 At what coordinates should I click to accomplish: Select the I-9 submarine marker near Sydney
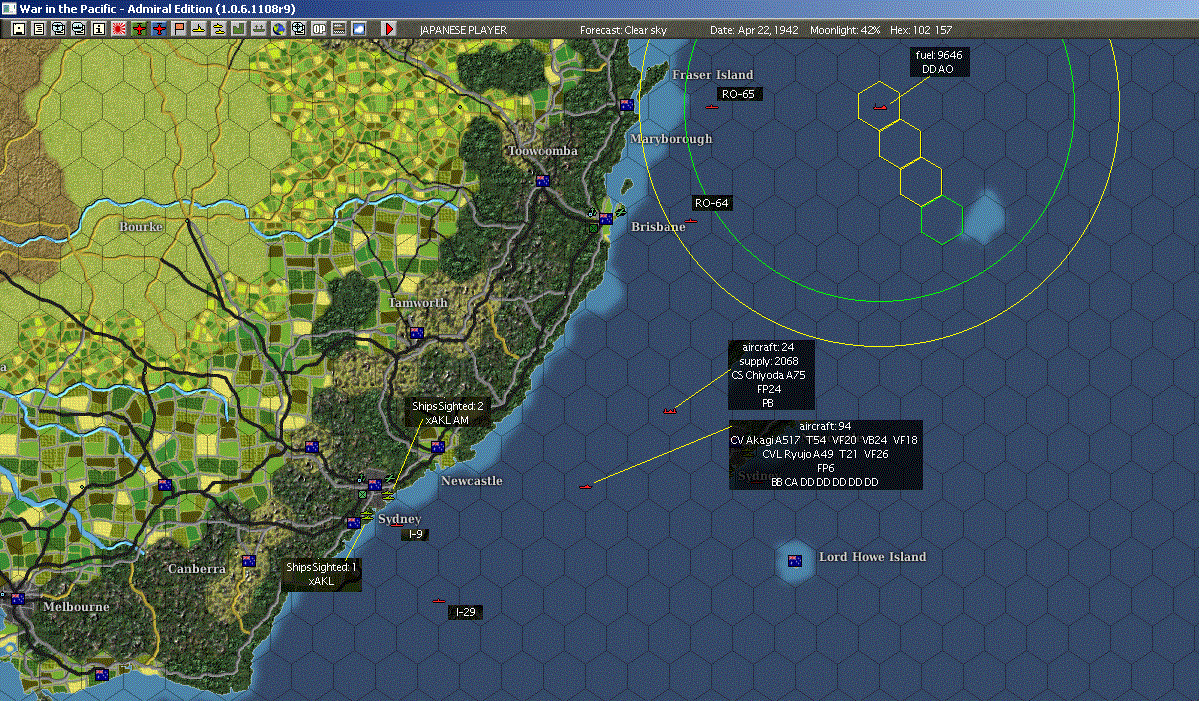(x=397, y=524)
